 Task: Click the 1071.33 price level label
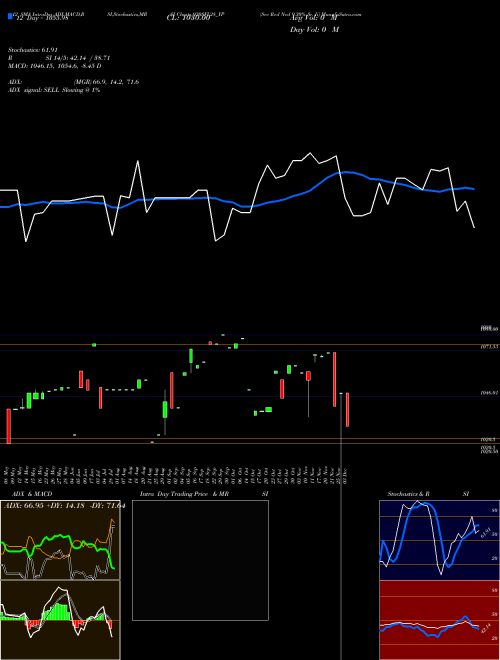click(x=489, y=347)
